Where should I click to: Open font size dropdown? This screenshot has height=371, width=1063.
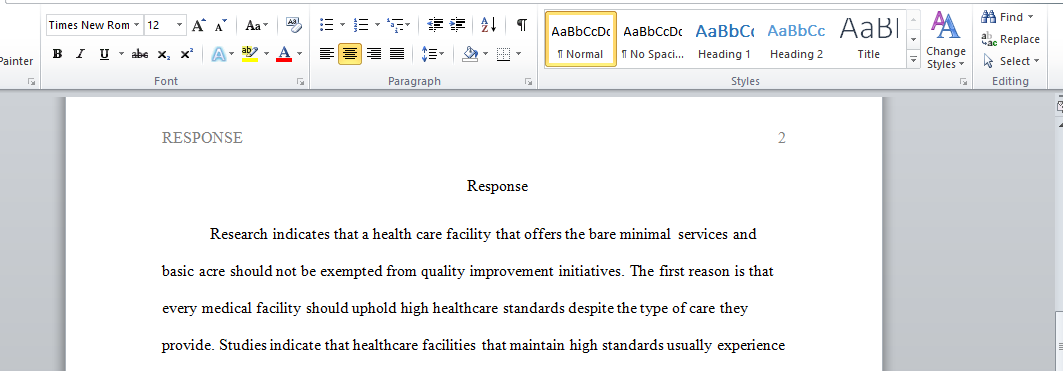pos(180,25)
